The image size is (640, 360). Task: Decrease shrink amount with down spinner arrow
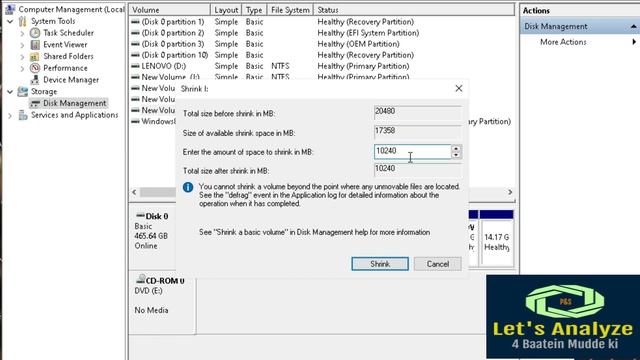pyautogui.click(x=456, y=155)
